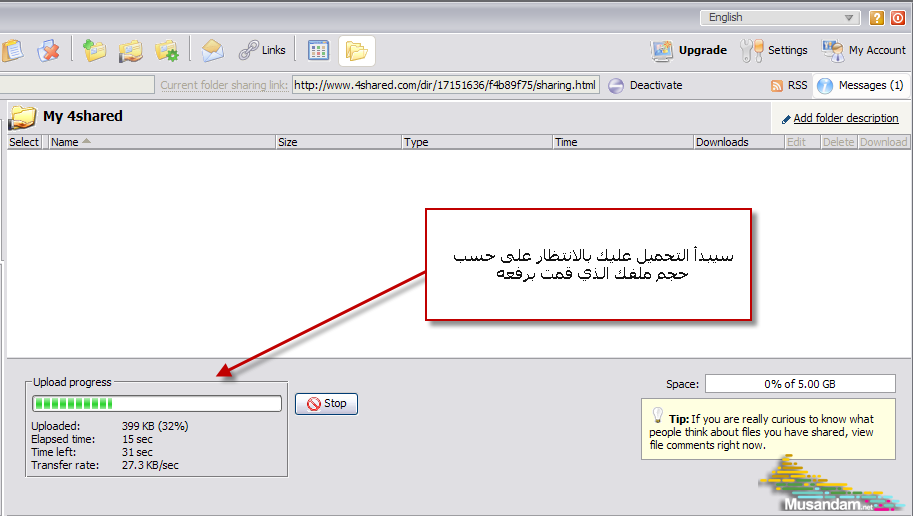Image resolution: width=913 pixels, height=516 pixels.
Task: Sort by the Downloads column header
Action: pyautogui.click(x=738, y=142)
